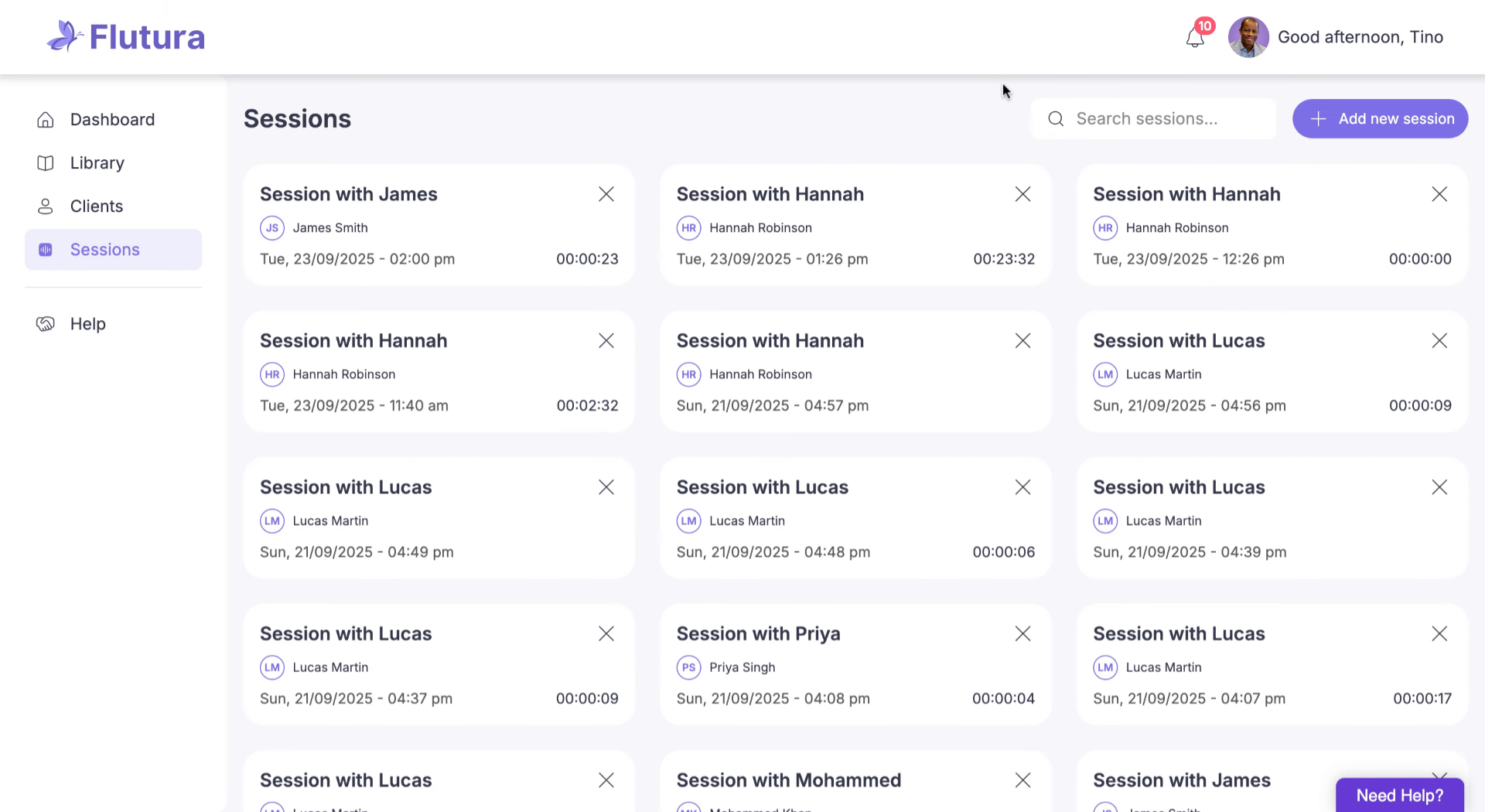Screen dimensions: 1485x812
Task: Click the PS avatar for Priya Singh
Action: click(688, 667)
